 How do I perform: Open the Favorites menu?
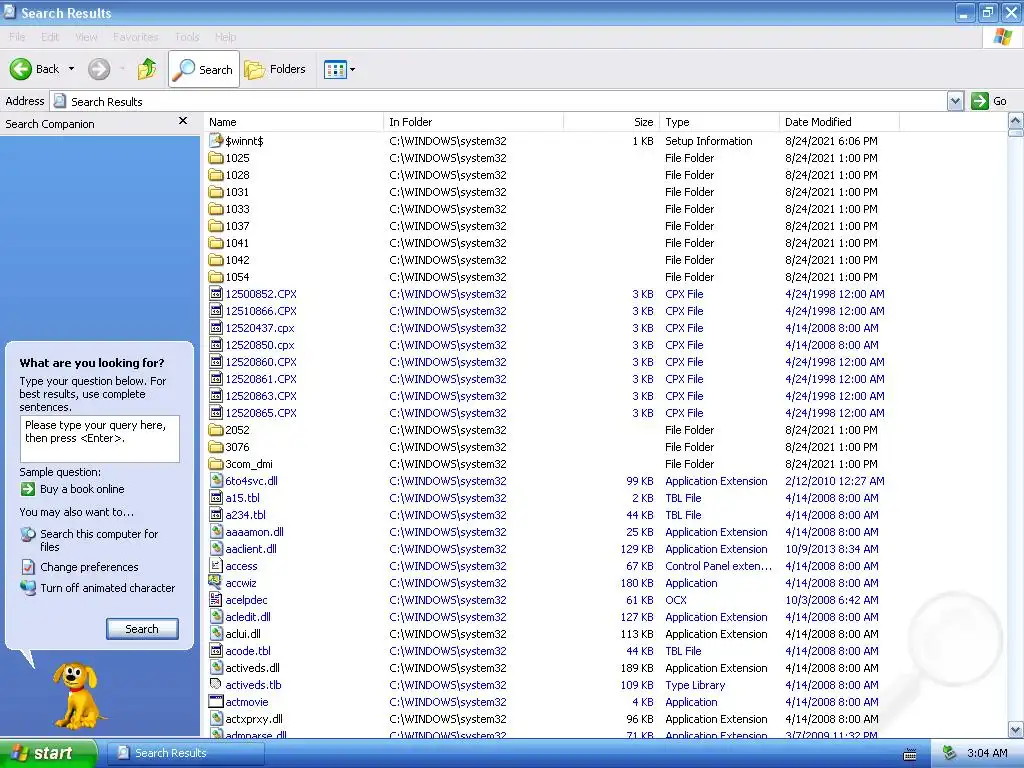(x=135, y=37)
